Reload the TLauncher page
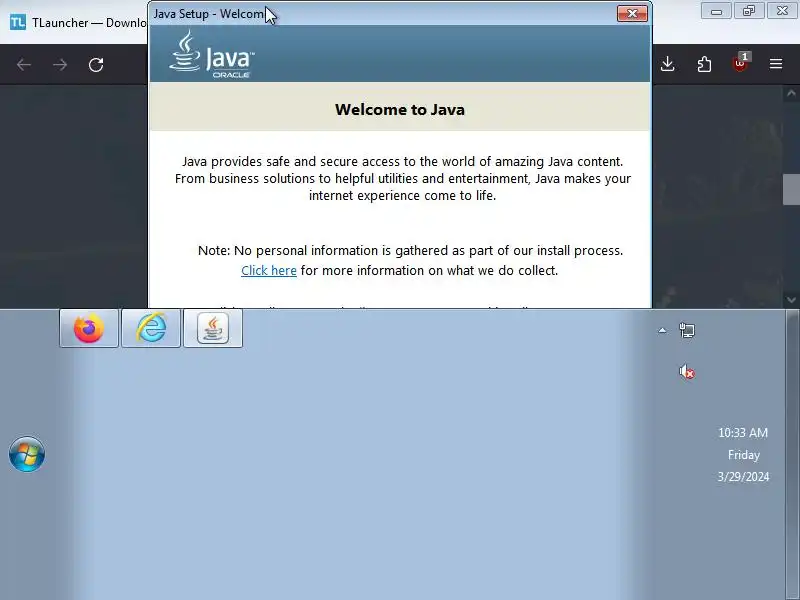The width and height of the screenshot is (800, 600). (96, 65)
